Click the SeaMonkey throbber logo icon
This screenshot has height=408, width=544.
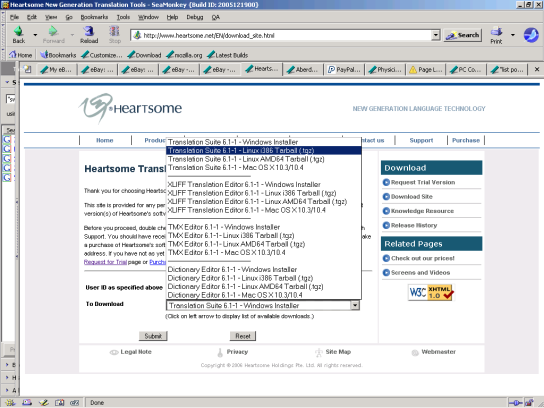click(x=531, y=35)
